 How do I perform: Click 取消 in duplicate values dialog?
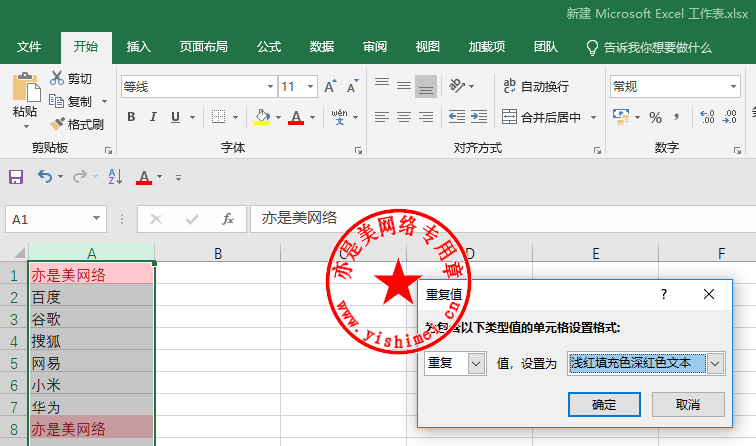click(688, 405)
